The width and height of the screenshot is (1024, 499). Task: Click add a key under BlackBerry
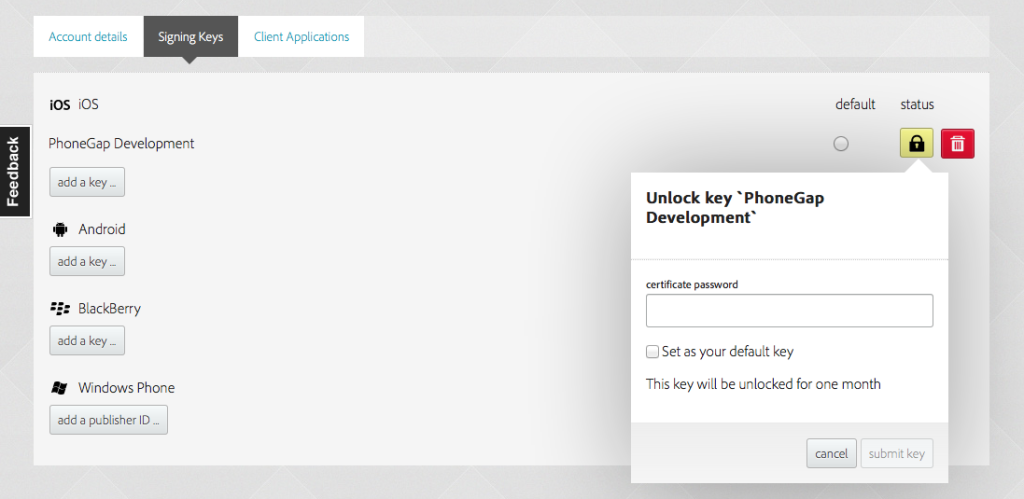point(87,340)
